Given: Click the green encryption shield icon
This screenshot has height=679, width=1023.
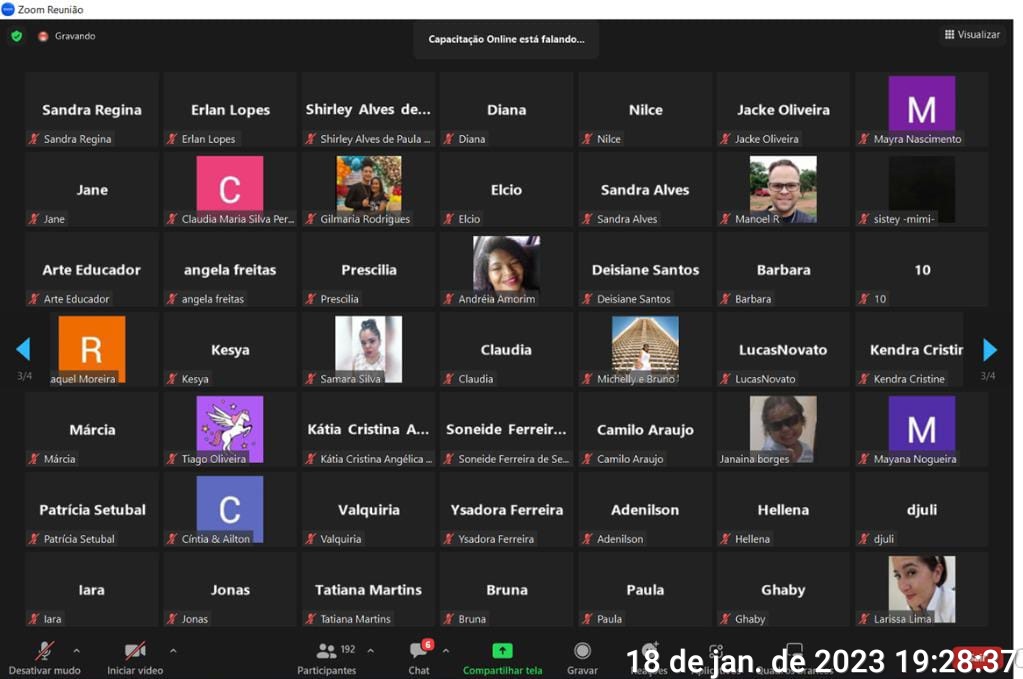Looking at the screenshot, I should [16, 36].
